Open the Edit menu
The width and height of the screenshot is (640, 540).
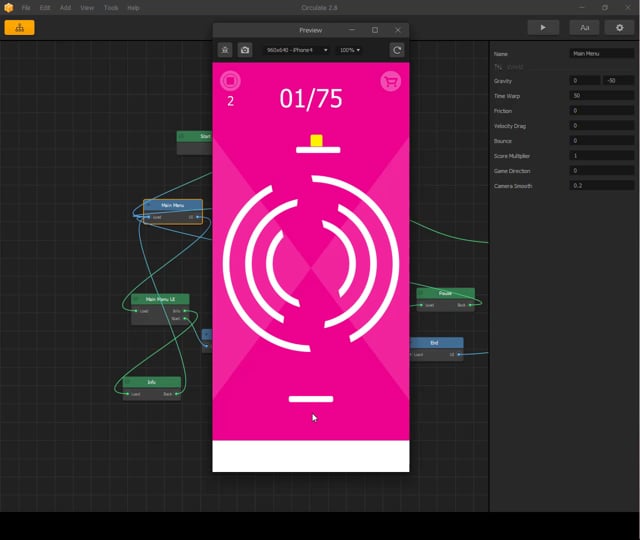[45, 8]
